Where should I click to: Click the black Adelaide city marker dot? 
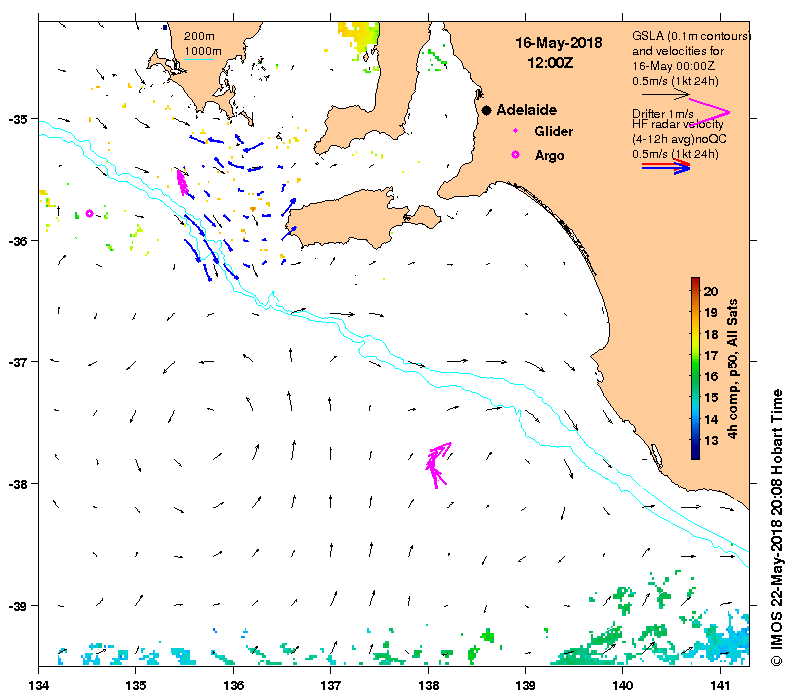tap(486, 110)
